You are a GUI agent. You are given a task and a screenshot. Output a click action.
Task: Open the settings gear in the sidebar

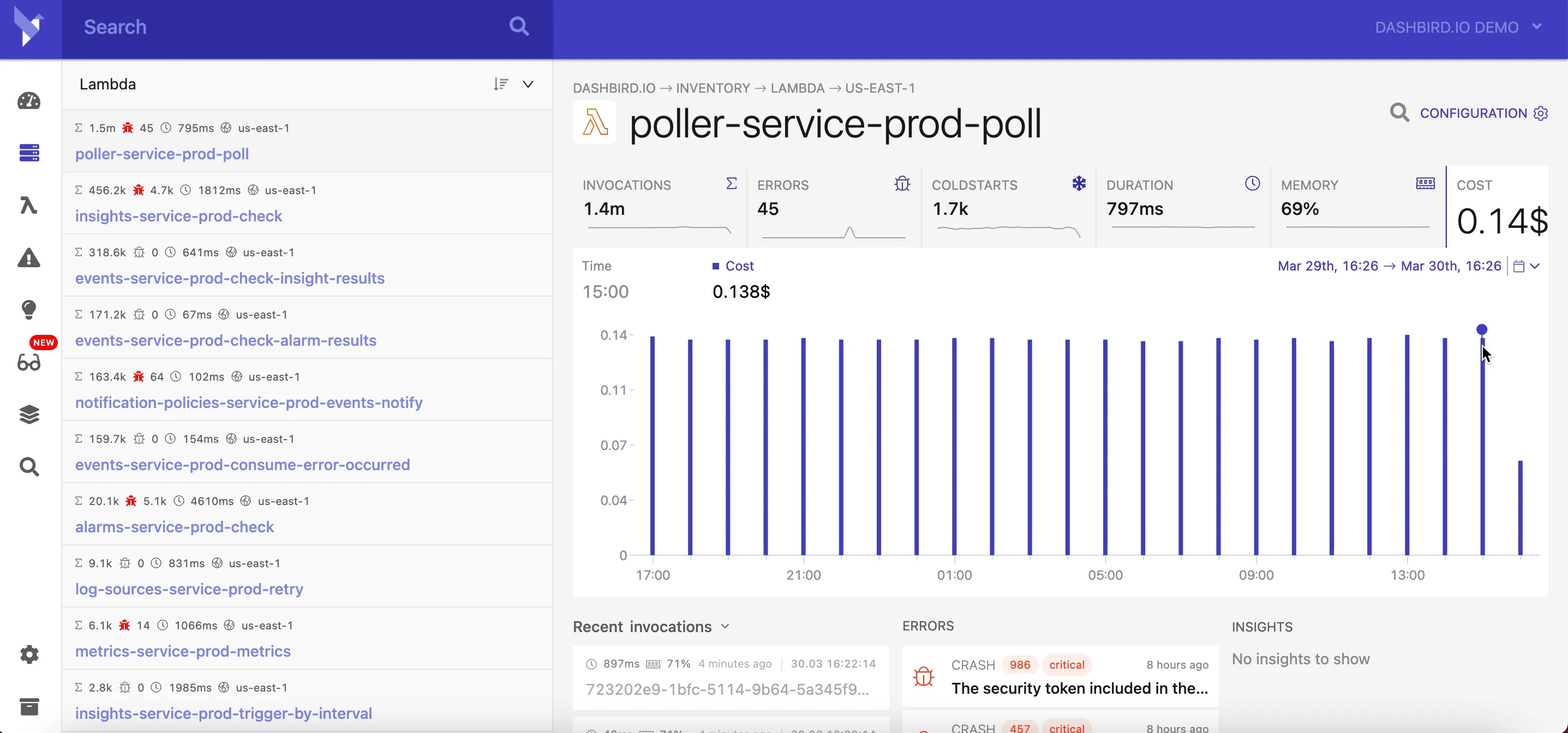28,654
